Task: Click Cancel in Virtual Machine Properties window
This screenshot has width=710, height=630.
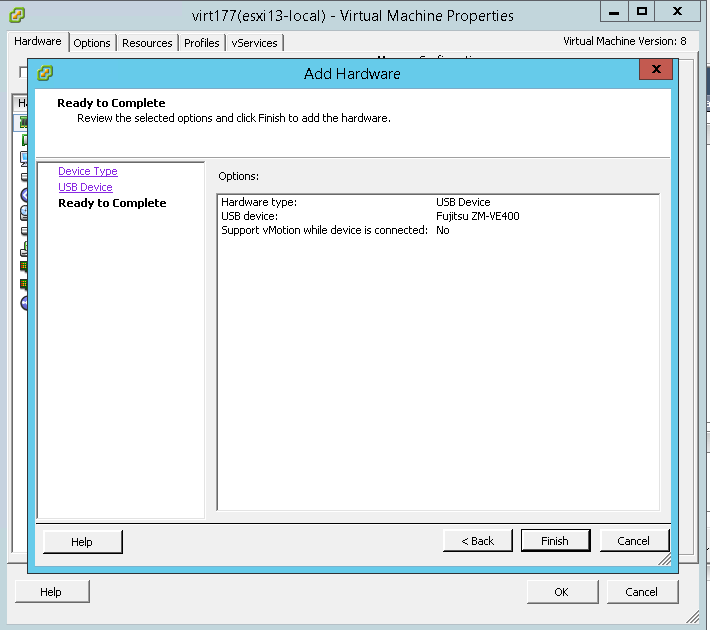Action: click(642, 592)
